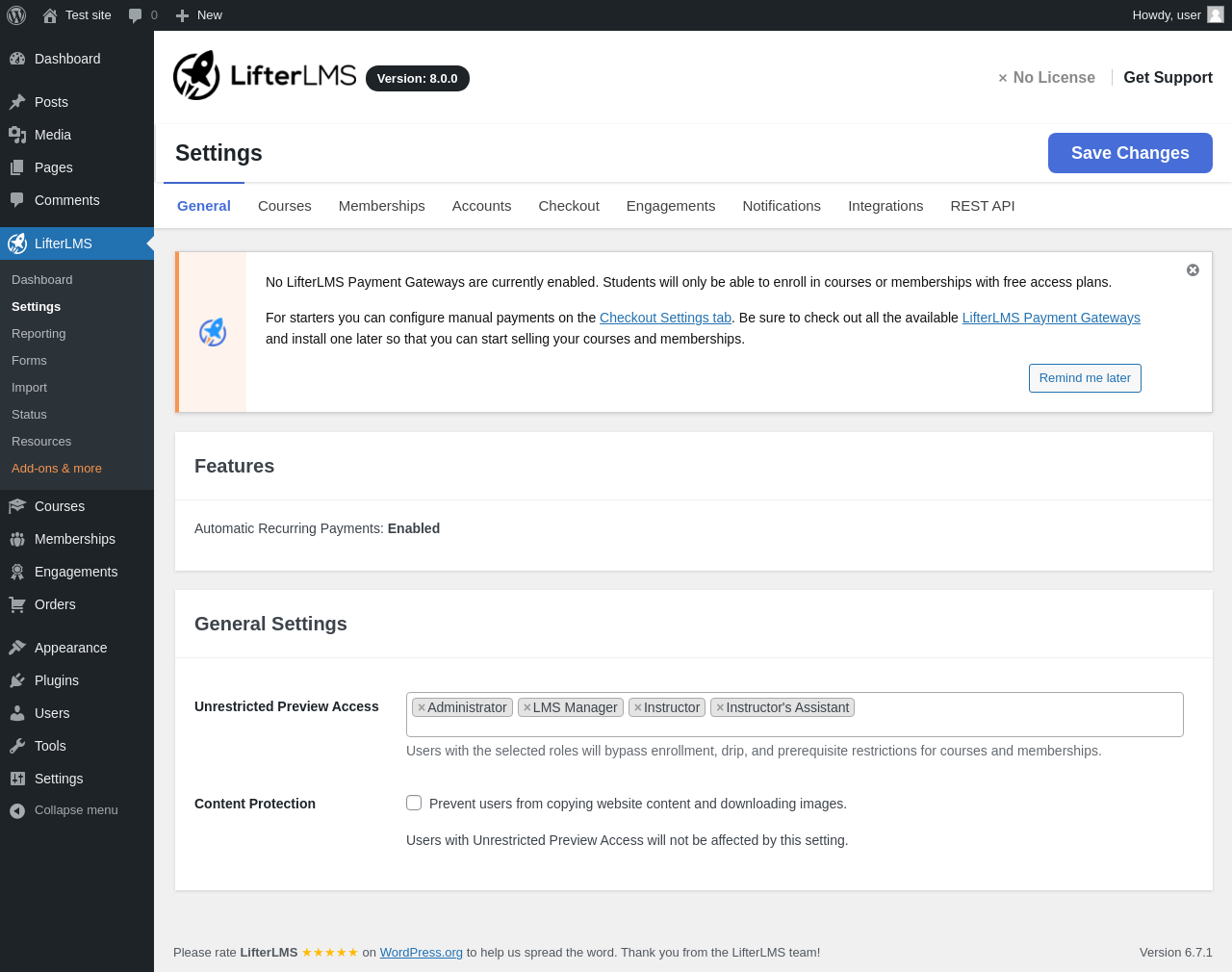Click the Unrestricted Preview Access label

(287, 706)
